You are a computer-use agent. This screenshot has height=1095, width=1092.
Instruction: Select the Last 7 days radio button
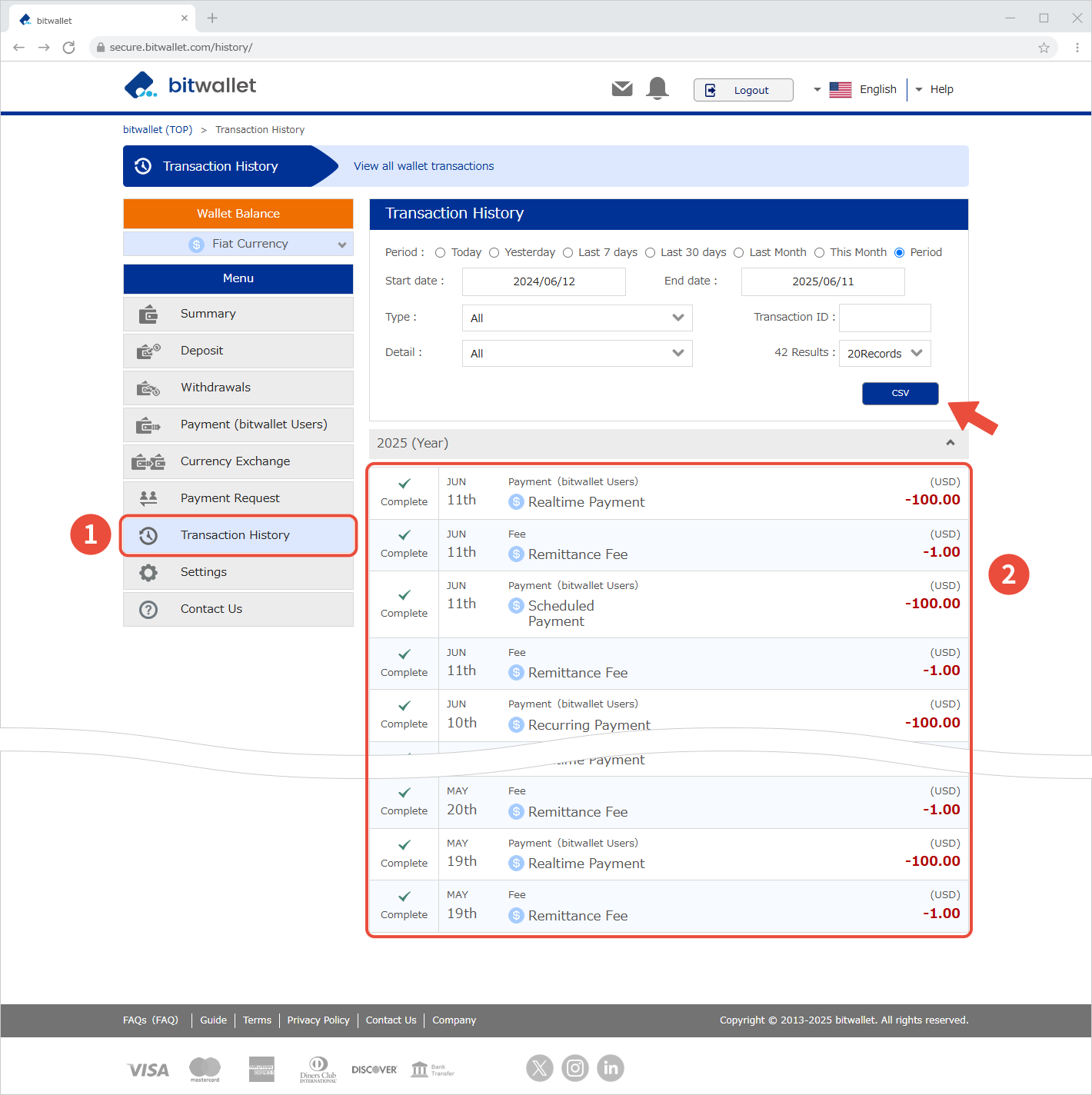568,253
